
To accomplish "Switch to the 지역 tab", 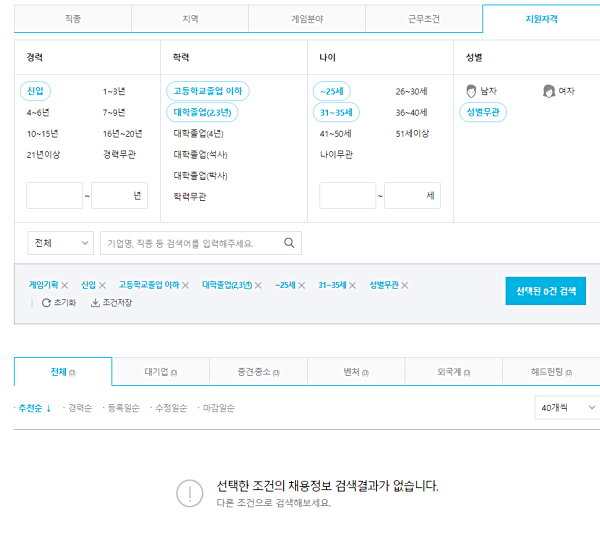I will click(190, 19).
